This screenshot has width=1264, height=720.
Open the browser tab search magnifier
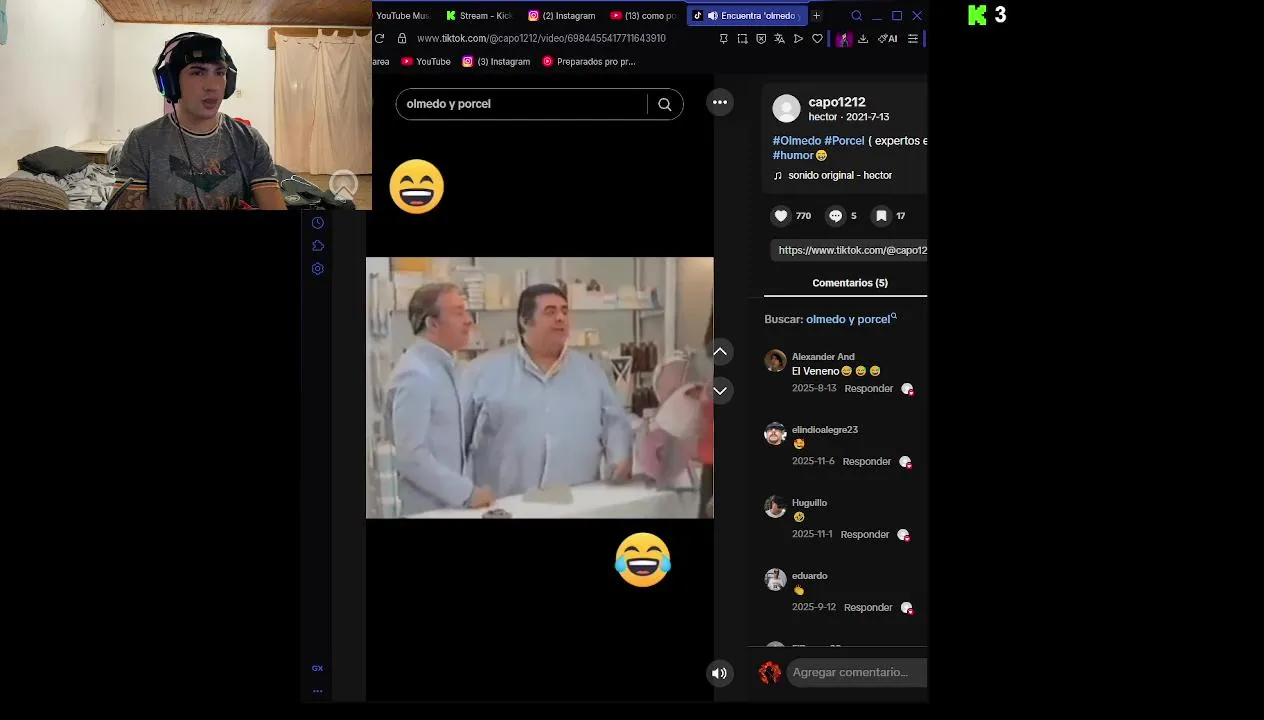click(856, 16)
